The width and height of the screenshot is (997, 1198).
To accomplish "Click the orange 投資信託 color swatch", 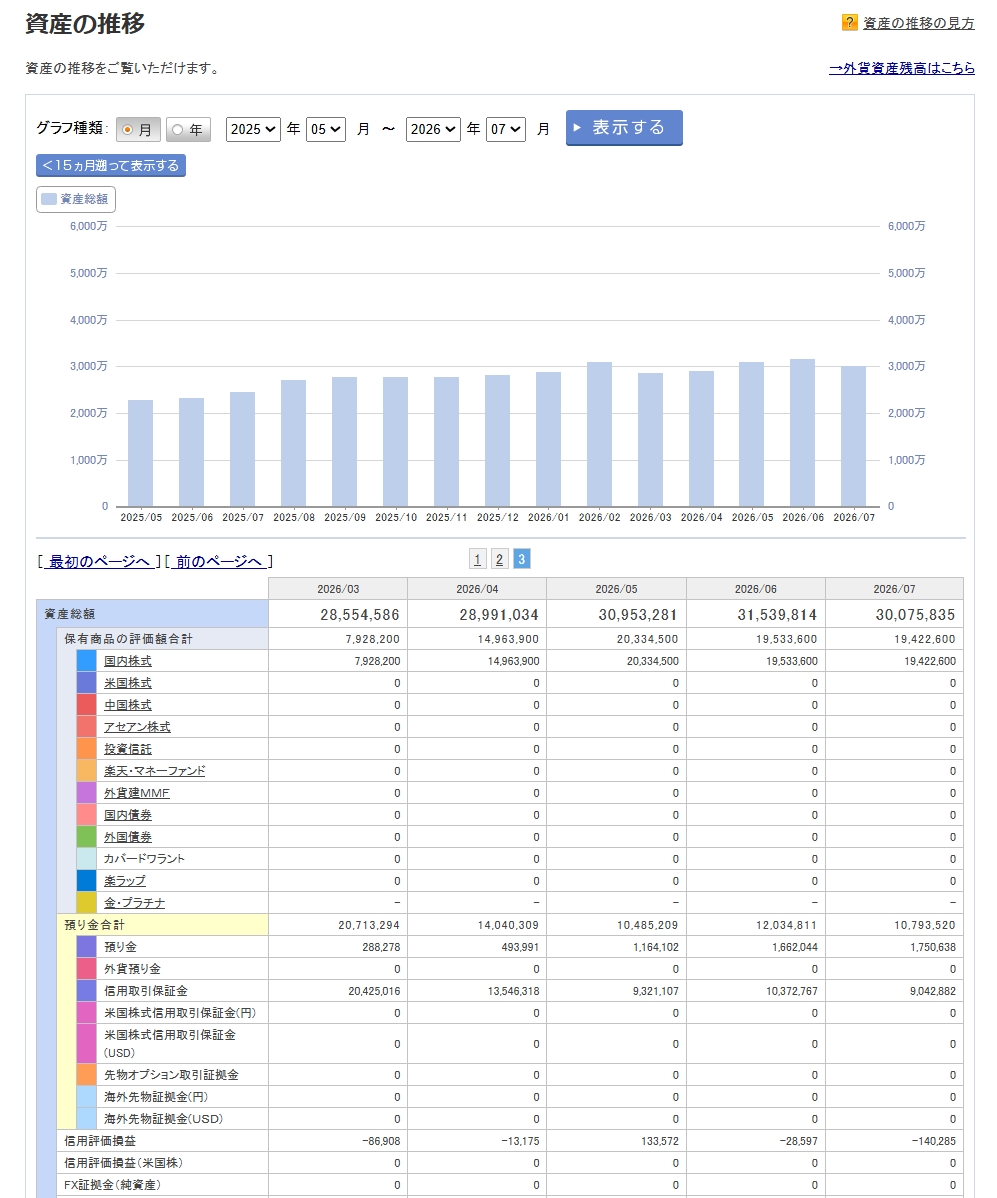I will click(x=86, y=750).
